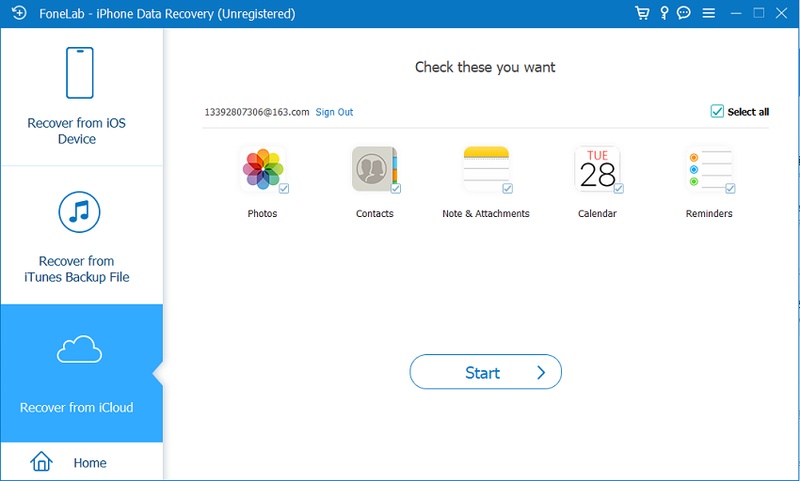Click the Home house icon

41,462
